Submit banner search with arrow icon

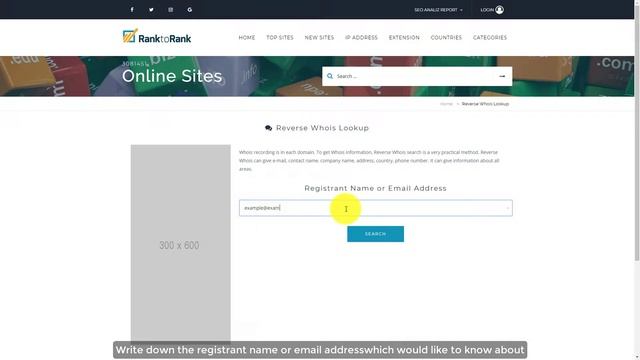[502, 76]
